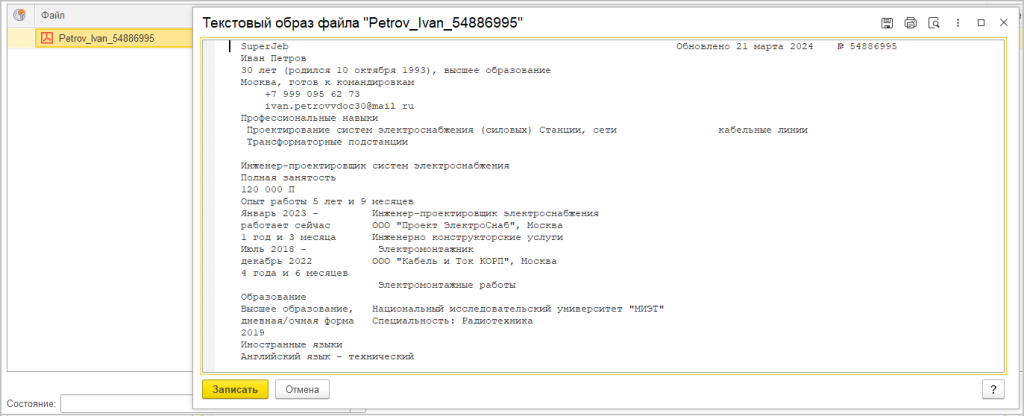This screenshot has height=416, width=1024.
Task: Open print preview magnifier icon
Action: click(935, 23)
